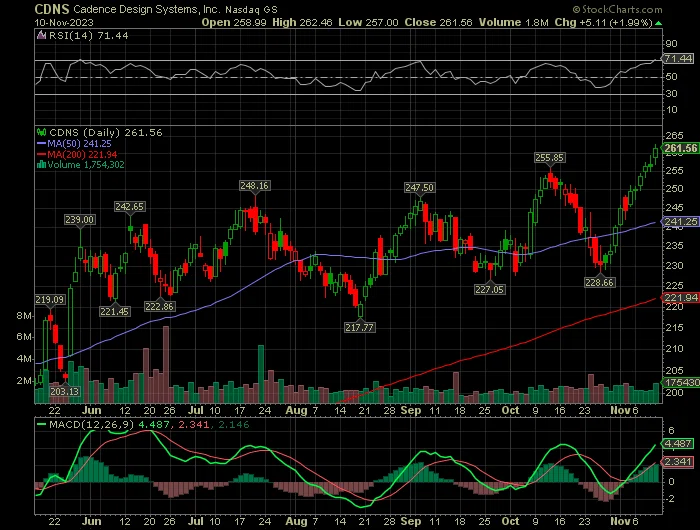Click the 221.94 MA(200) axis tag

point(680,297)
